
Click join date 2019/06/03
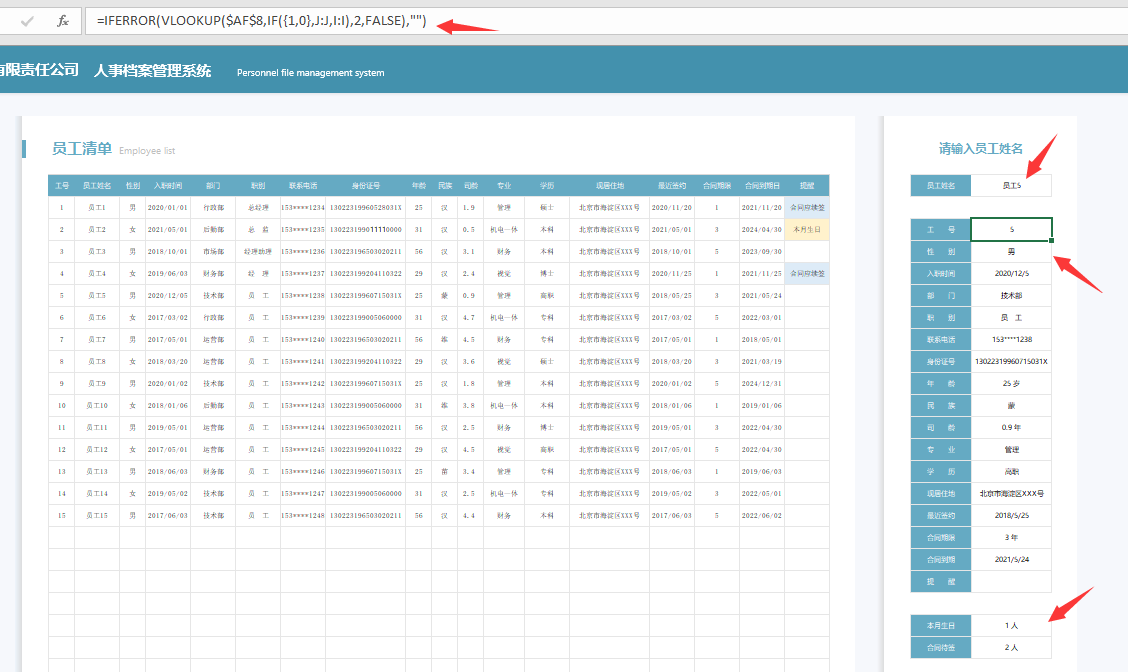coord(168,273)
